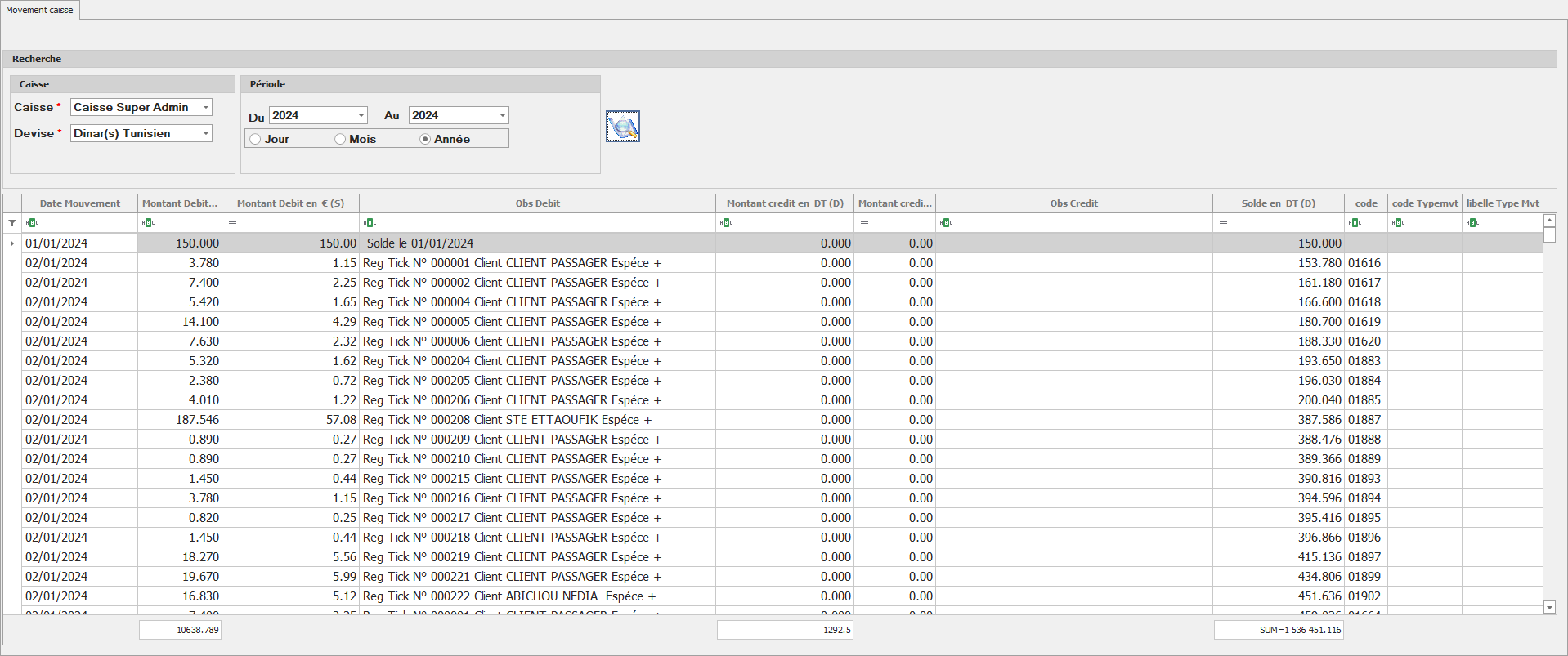Click the ABC filter icon under Obs Credit
The image size is (1568, 656).
(x=947, y=223)
